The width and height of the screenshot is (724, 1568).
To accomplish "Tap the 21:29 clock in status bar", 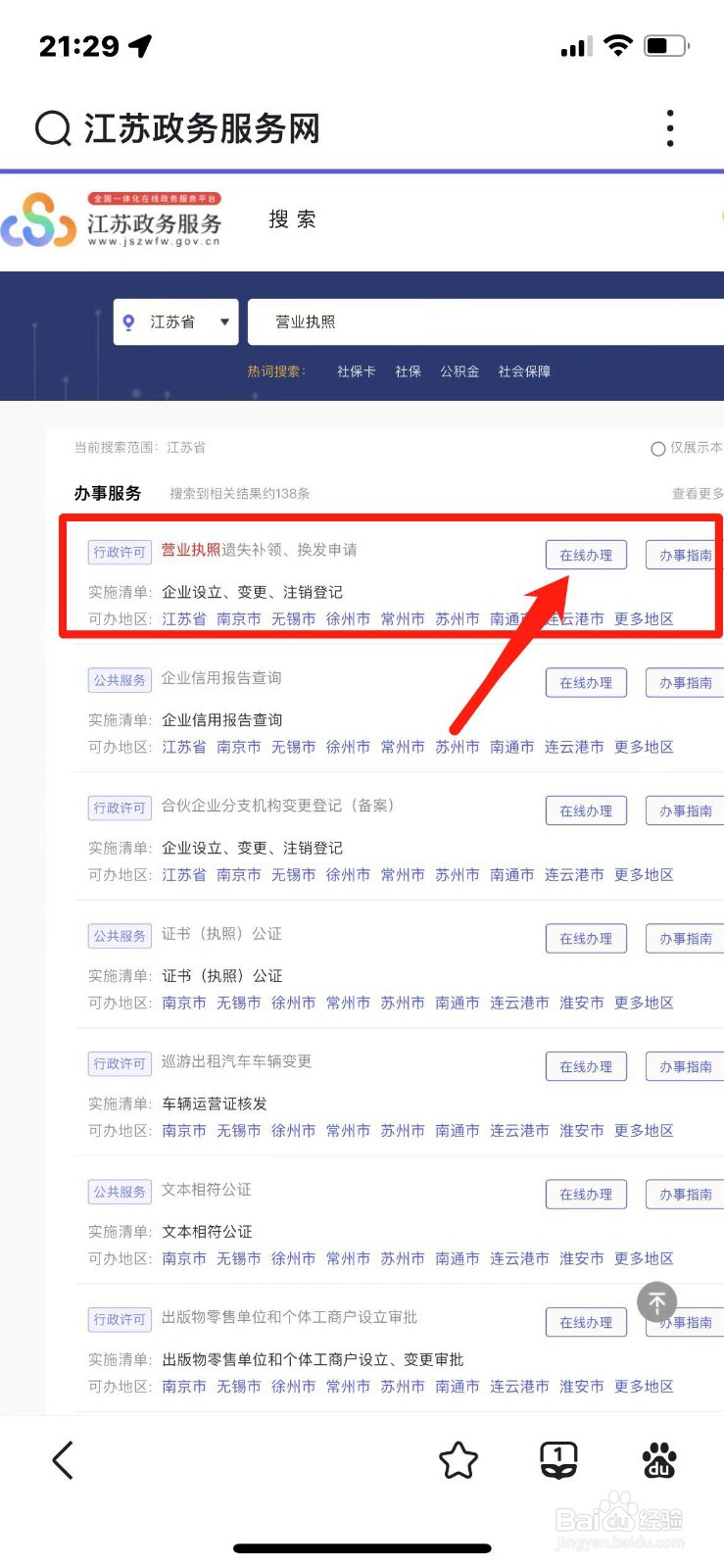I will pos(78,46).
